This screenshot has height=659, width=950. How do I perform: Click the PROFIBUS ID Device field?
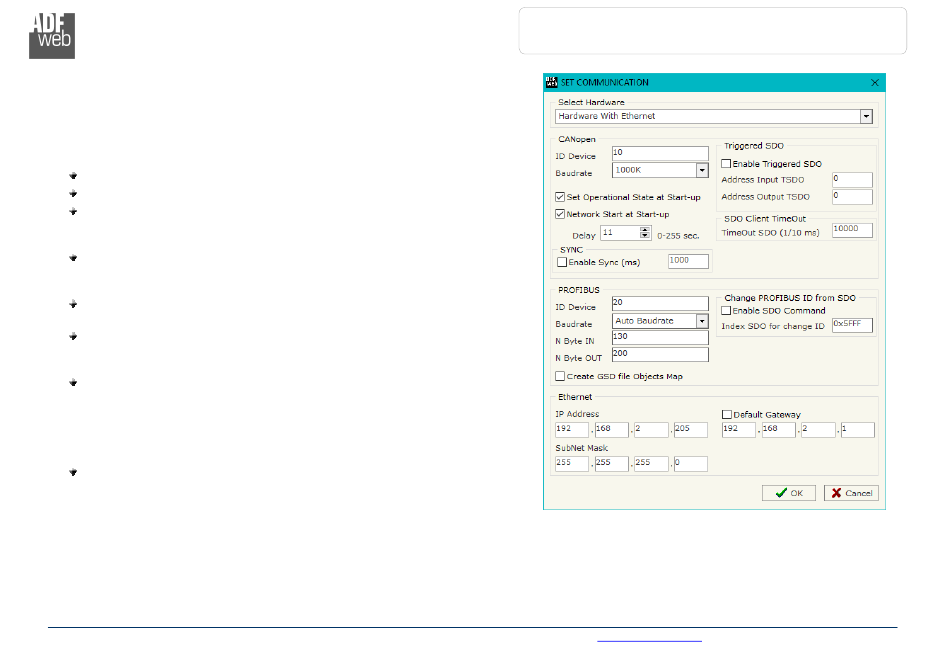click(660, 303)
